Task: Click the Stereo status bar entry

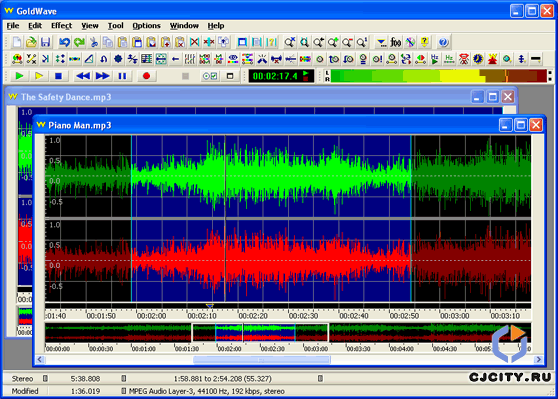Action: point(22,379)
